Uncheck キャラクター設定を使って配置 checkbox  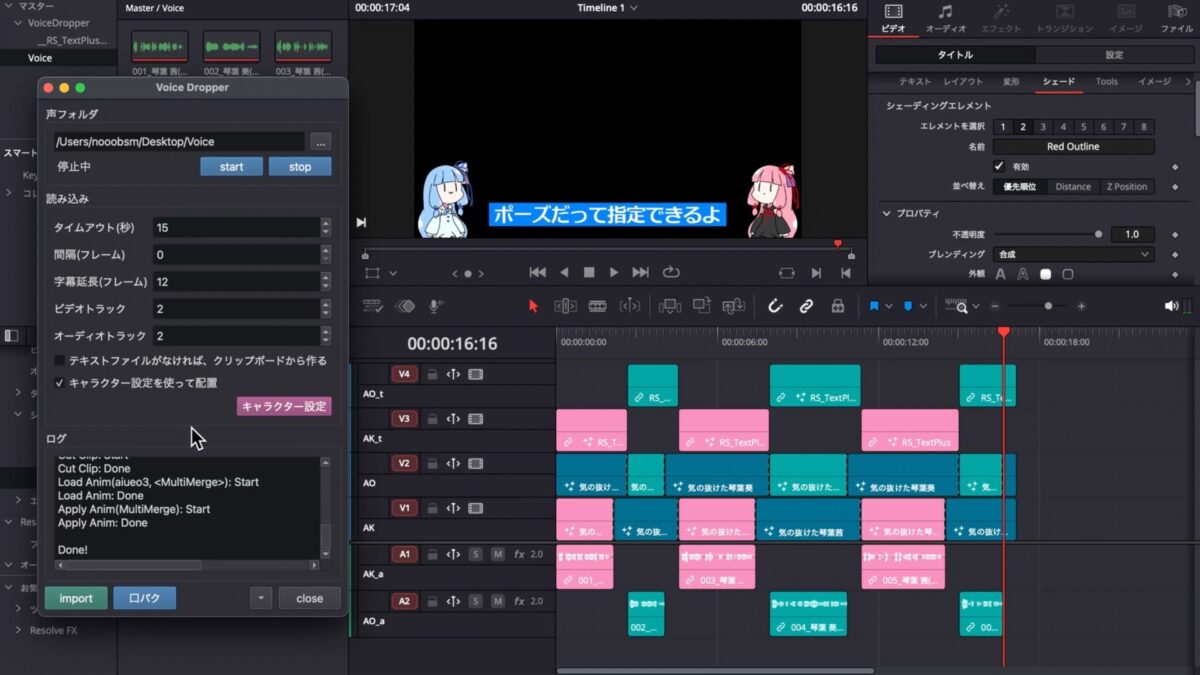[60, 381]
